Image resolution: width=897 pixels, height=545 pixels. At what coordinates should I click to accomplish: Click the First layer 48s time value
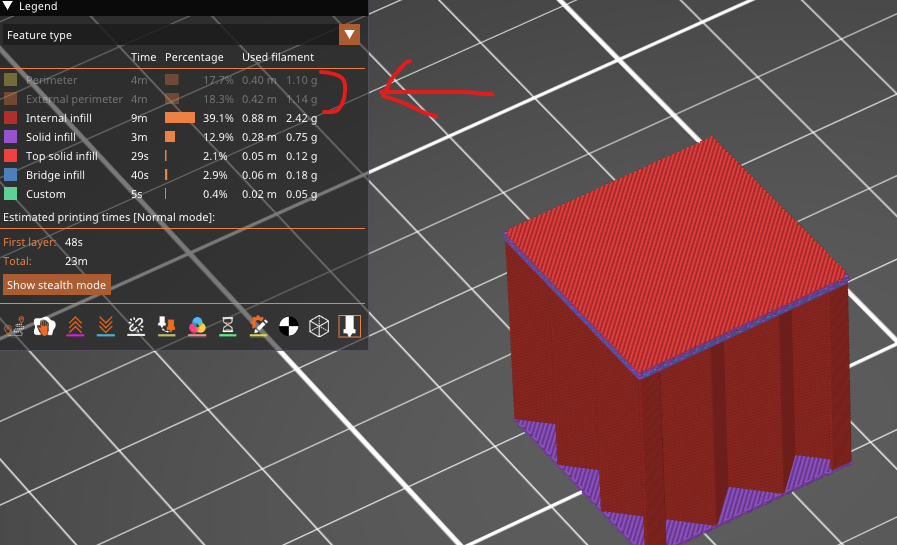[73, 242]
